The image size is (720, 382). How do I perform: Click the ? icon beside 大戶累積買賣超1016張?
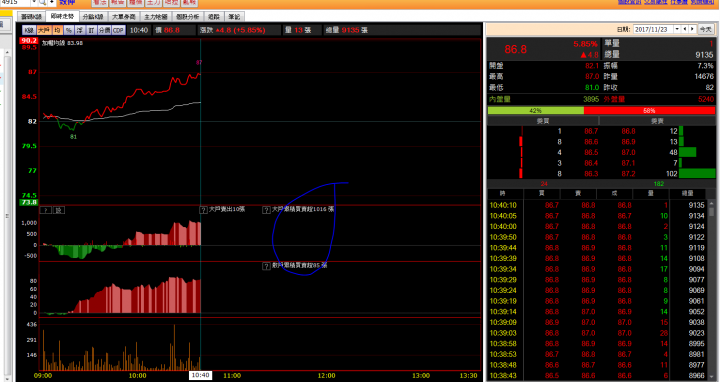coord(266,210)
